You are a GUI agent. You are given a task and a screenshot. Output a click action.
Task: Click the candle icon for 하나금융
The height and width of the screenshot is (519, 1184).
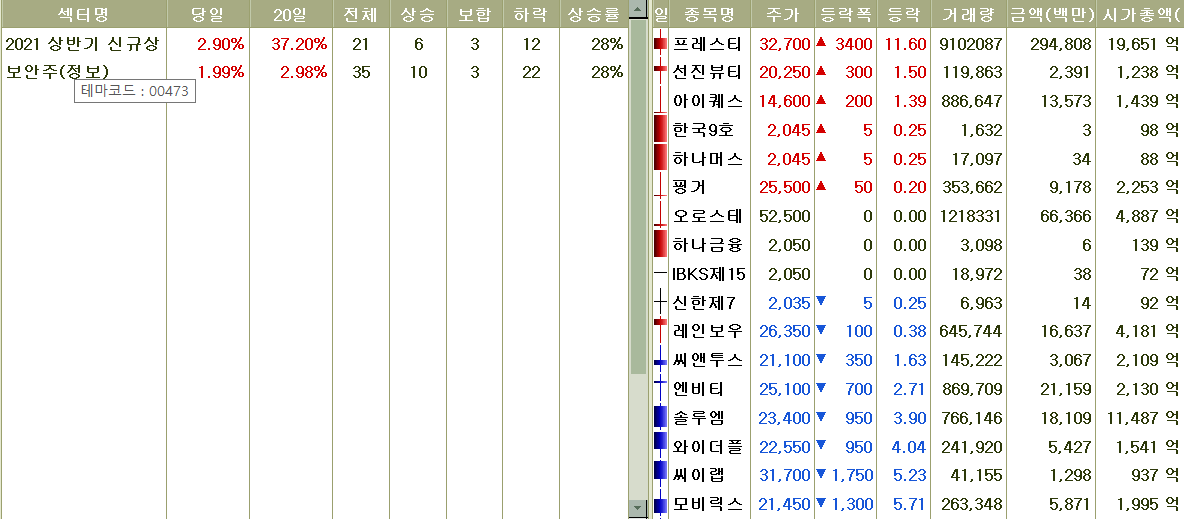(x=661, y=245)
